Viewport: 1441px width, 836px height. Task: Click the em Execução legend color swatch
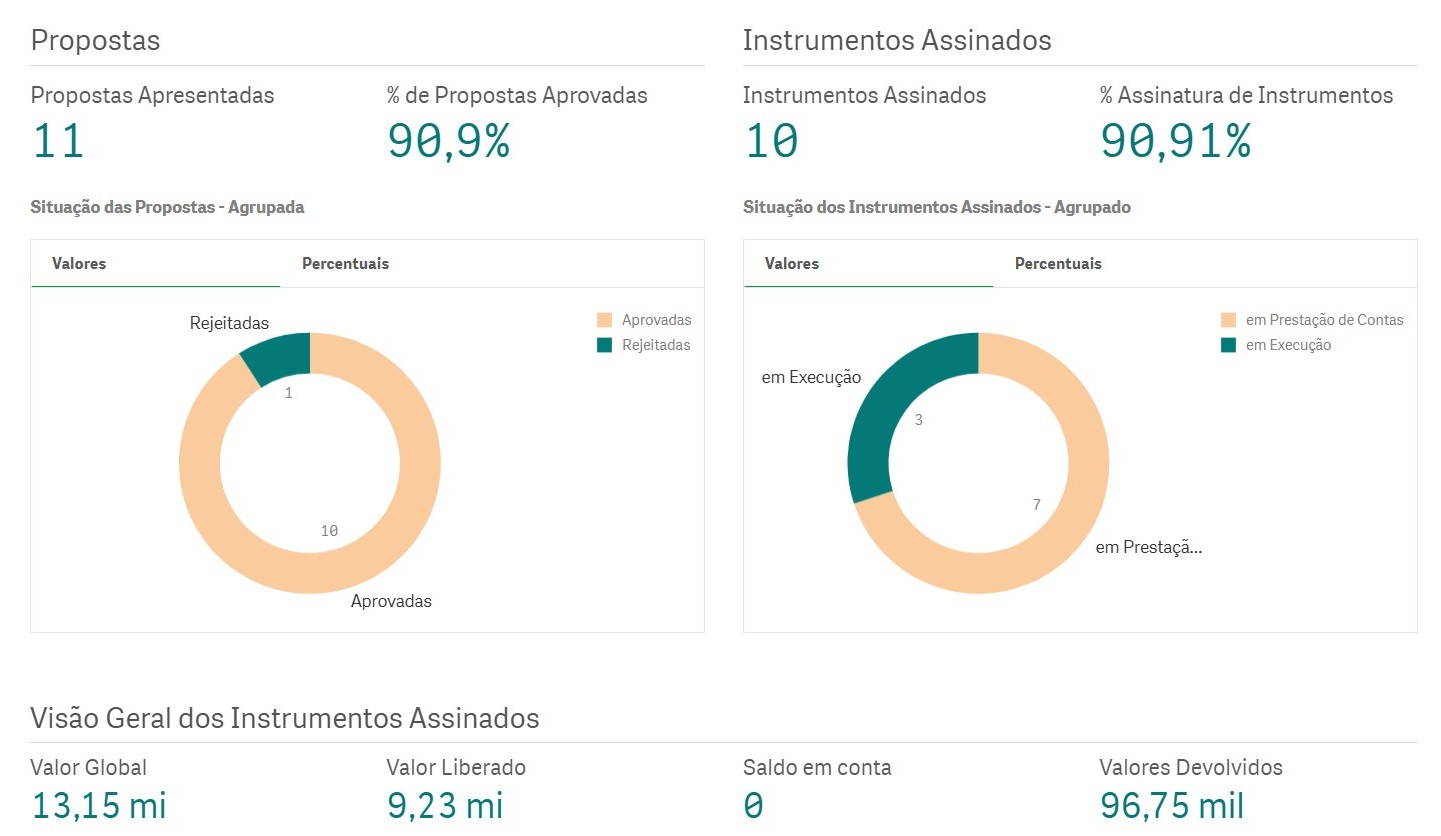coord(1228,346)
